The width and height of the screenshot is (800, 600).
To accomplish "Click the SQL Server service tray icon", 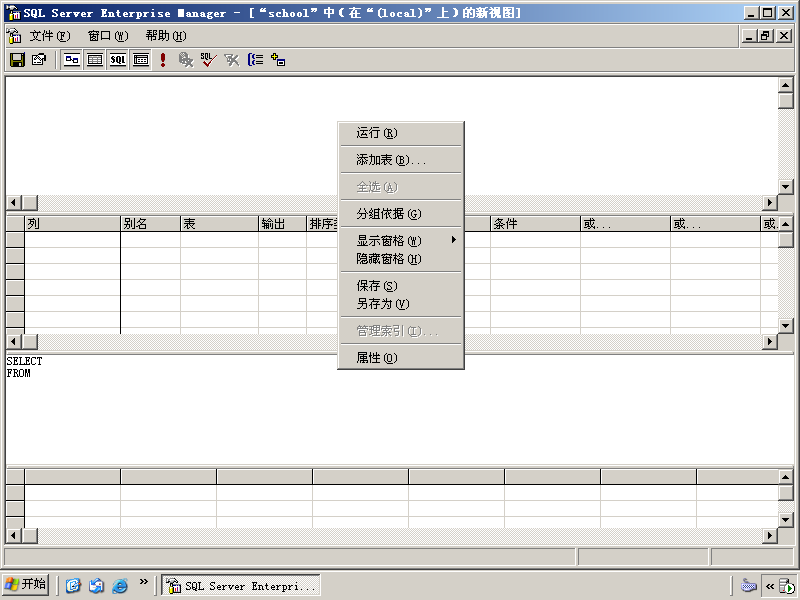I will point(787,586).
